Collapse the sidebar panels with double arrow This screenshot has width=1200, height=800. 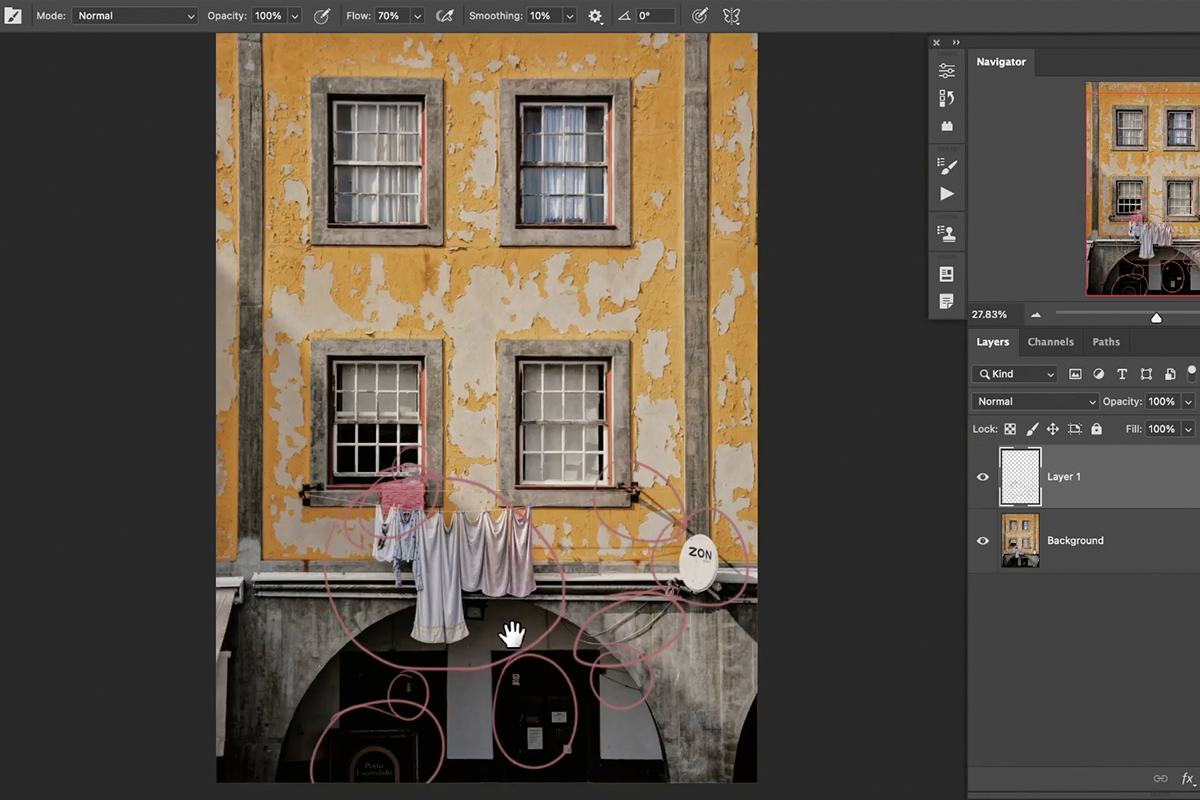[x=956, y=42]
